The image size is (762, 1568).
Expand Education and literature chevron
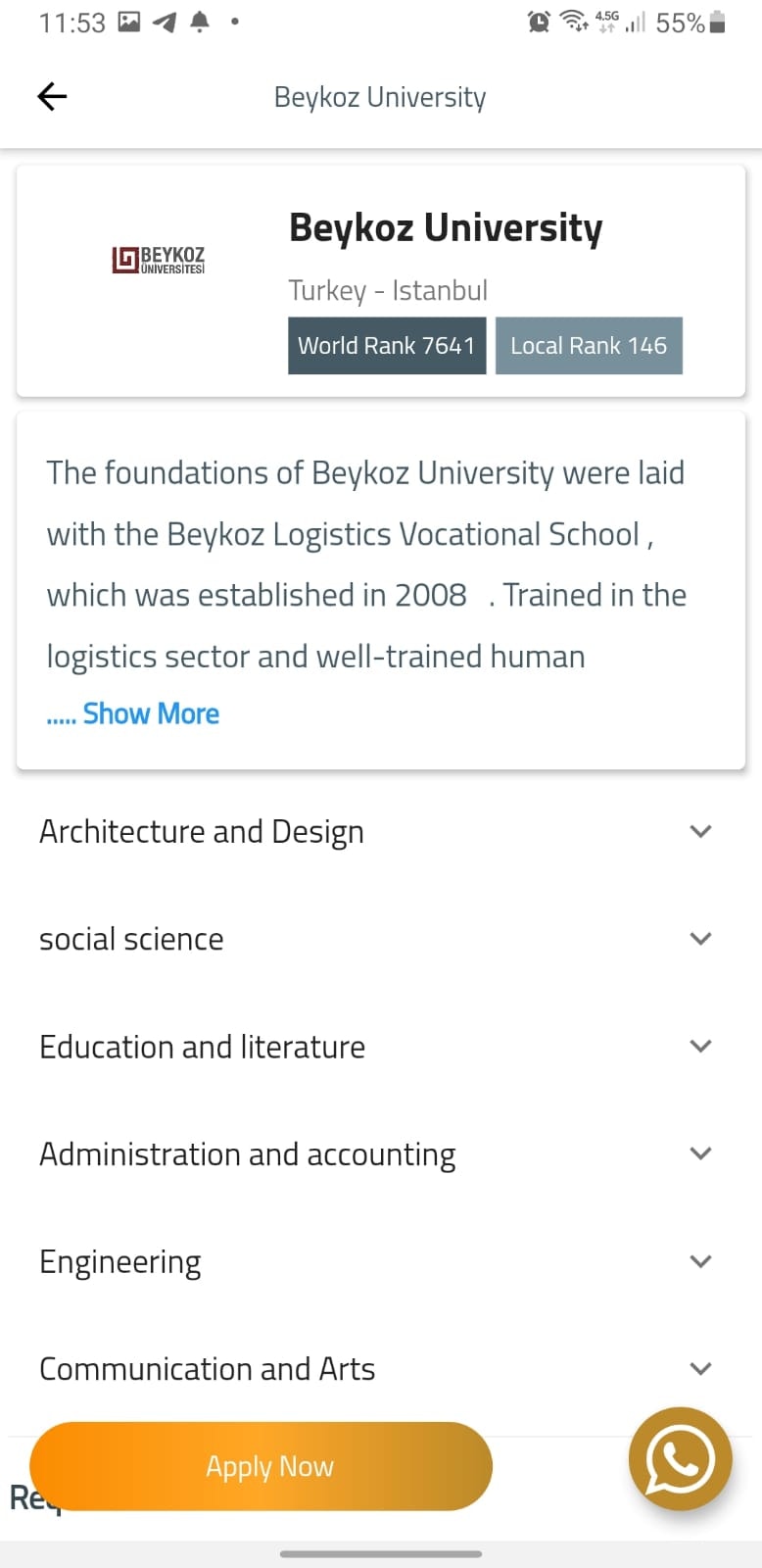[x=700, y=1046]
